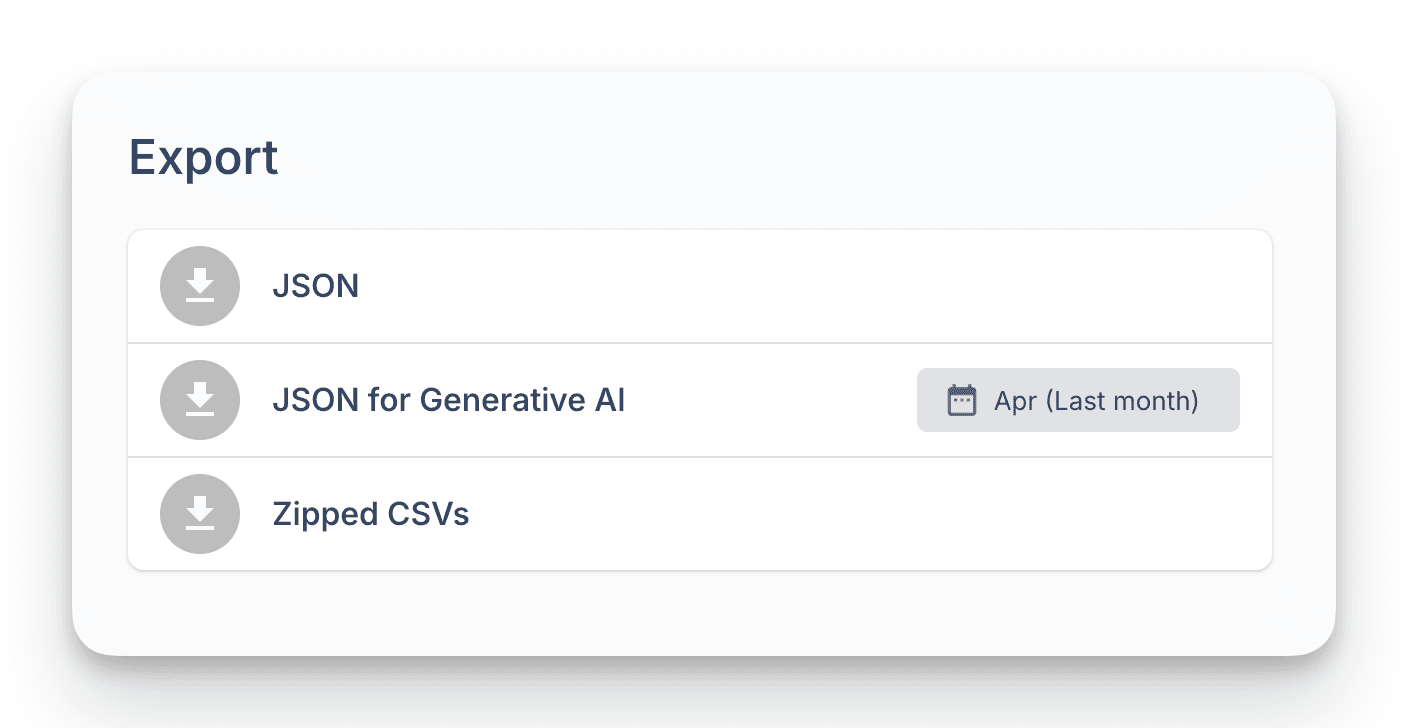Click the Export heading
This screenshot has height=728, width=1408.
tap(203, 158)
